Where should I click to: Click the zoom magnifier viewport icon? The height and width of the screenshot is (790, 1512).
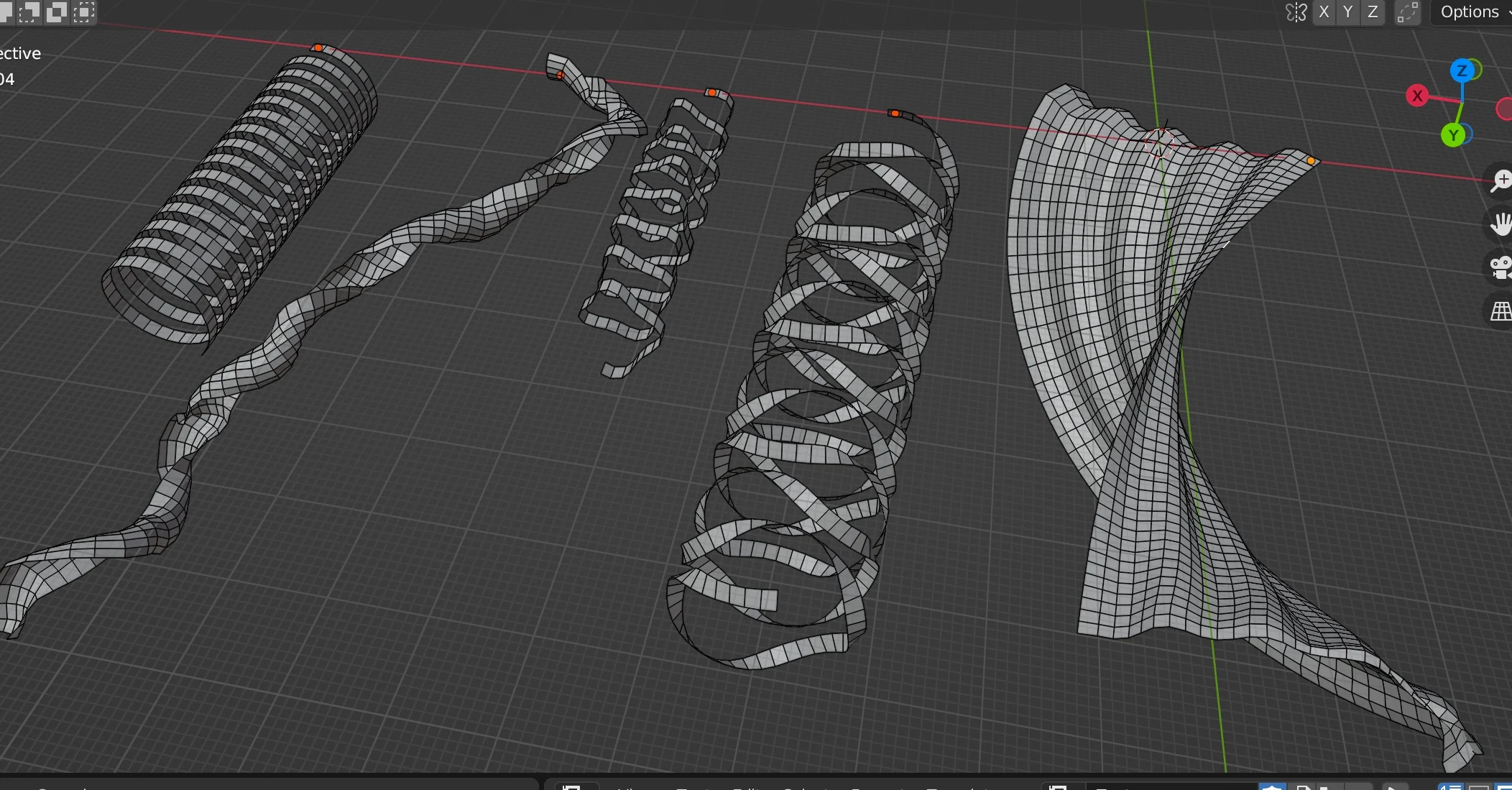[x=1501, y=180]
